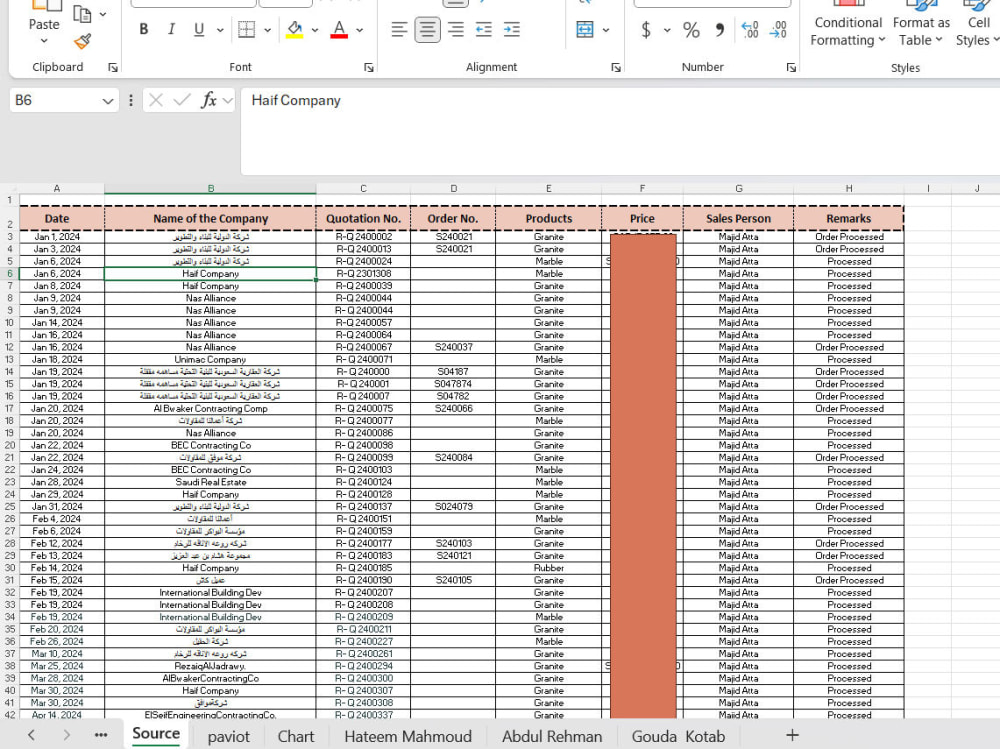Select column H header

click(849, 189)
